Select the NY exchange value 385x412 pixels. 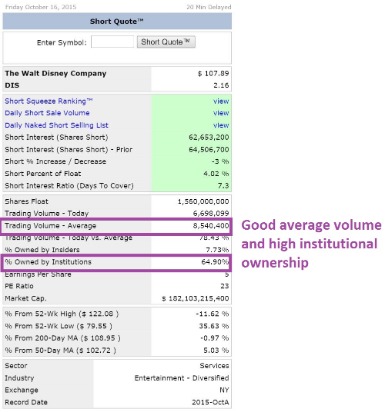tap(224, 390)
